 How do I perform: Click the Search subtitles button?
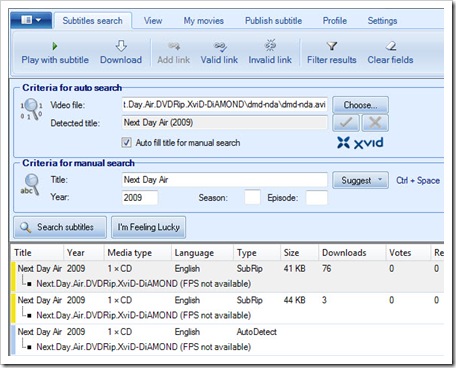pyautogui.click(x=60, y=227)
